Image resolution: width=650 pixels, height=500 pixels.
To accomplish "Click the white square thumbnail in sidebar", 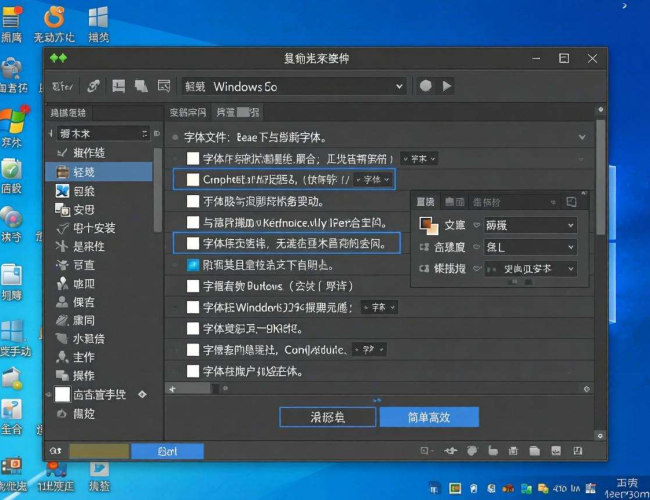I will pos(62,394).
